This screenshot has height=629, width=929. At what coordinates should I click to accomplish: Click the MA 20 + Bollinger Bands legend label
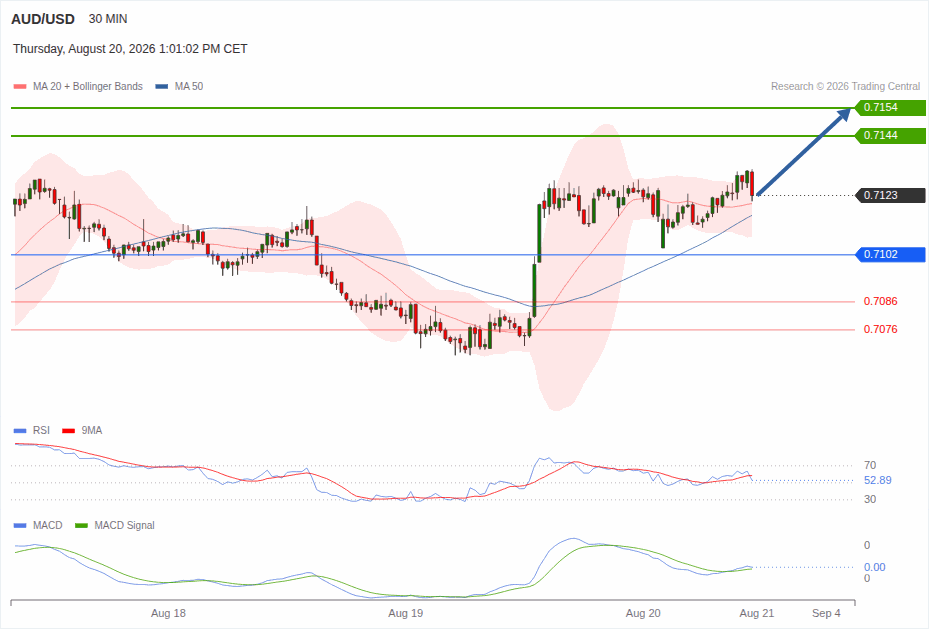click(88, 86)
